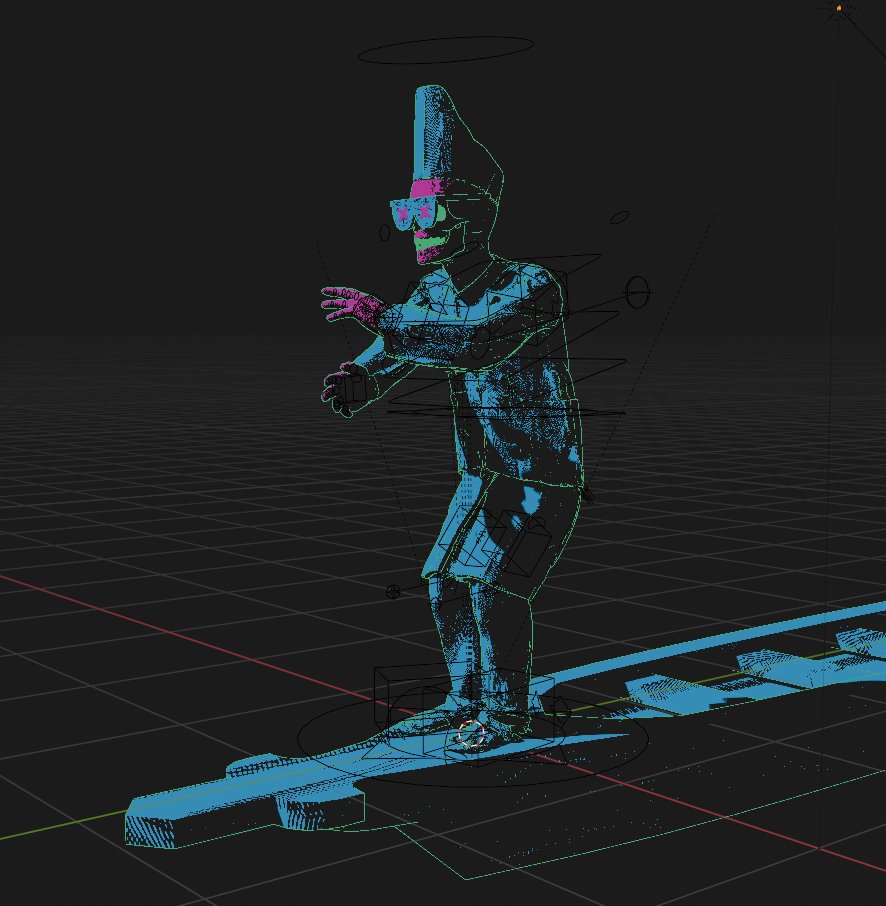Select the orange point light object
Screen dimensions: 886x906
click(x=839, y=8)
